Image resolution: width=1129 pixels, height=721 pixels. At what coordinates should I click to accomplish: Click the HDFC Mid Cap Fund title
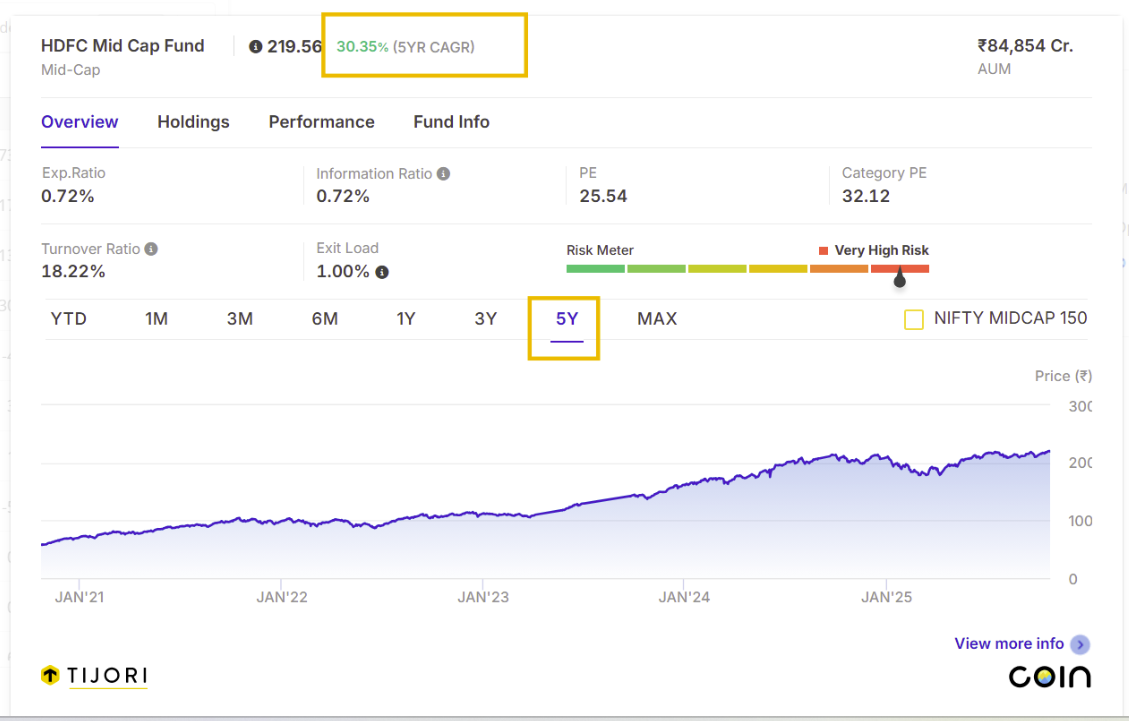pyautogui.click(x=122, y=46)
